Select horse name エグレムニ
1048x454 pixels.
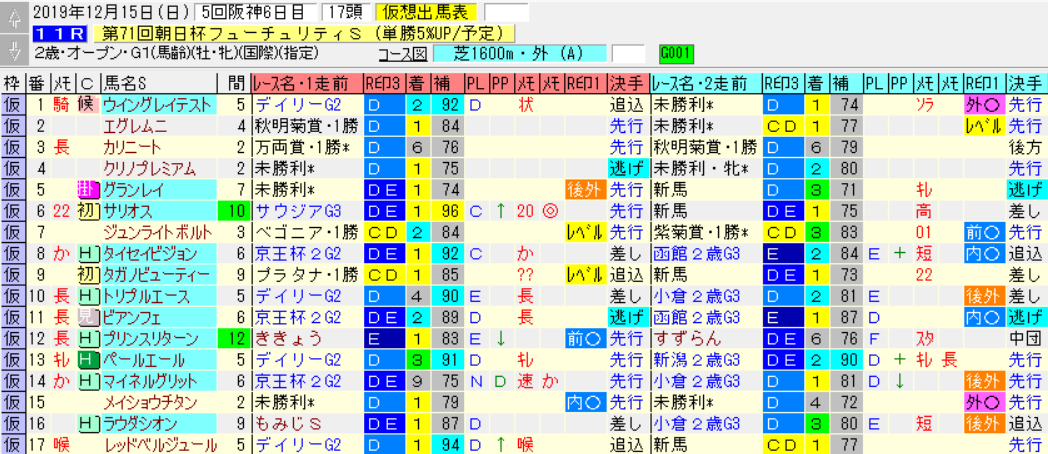(x=158, y=126)
